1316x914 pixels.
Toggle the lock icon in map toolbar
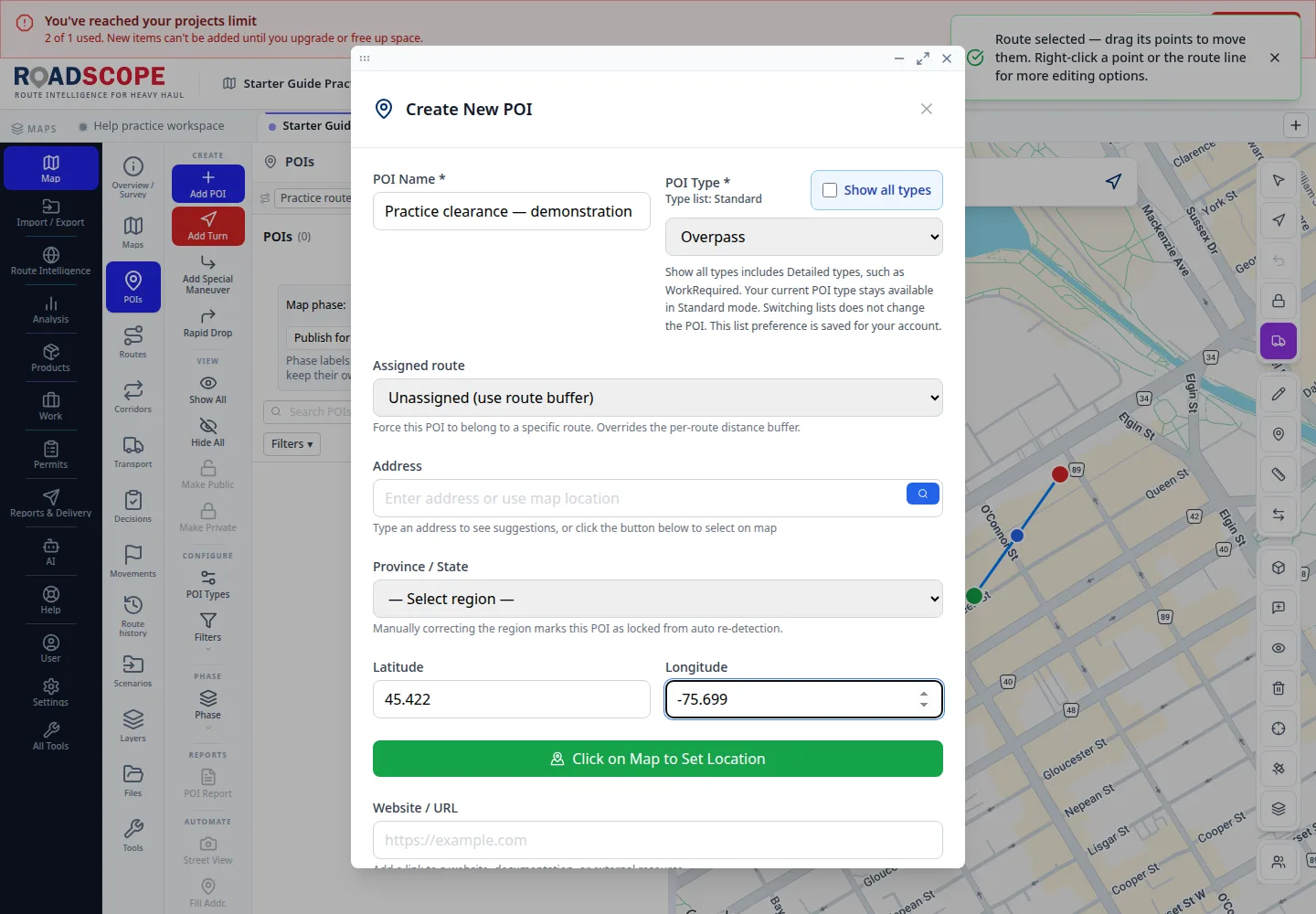point(1279,301)
